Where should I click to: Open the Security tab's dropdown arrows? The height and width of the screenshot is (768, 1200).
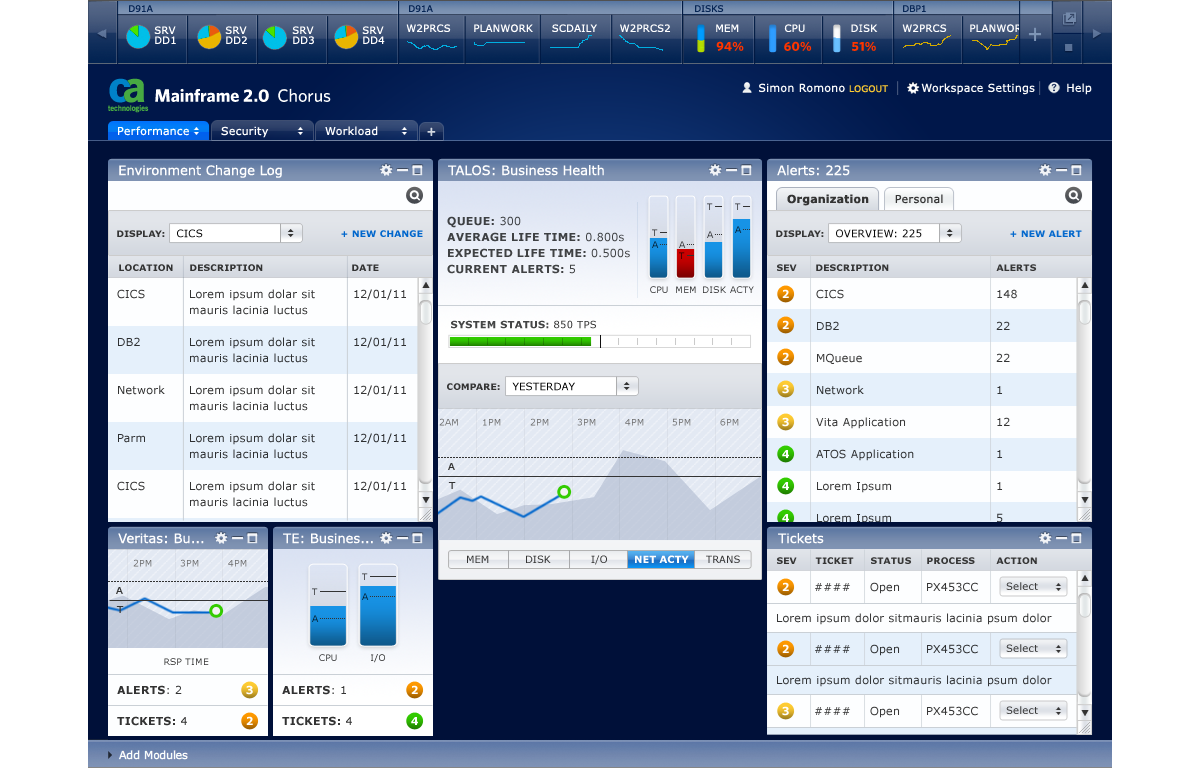(x=299, y=131)
